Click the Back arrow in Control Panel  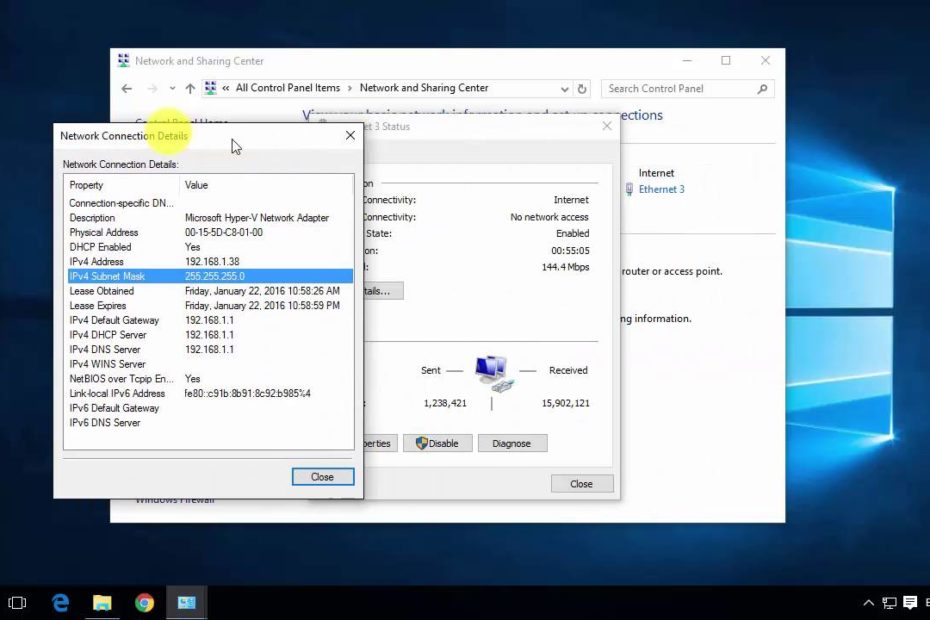127,89
